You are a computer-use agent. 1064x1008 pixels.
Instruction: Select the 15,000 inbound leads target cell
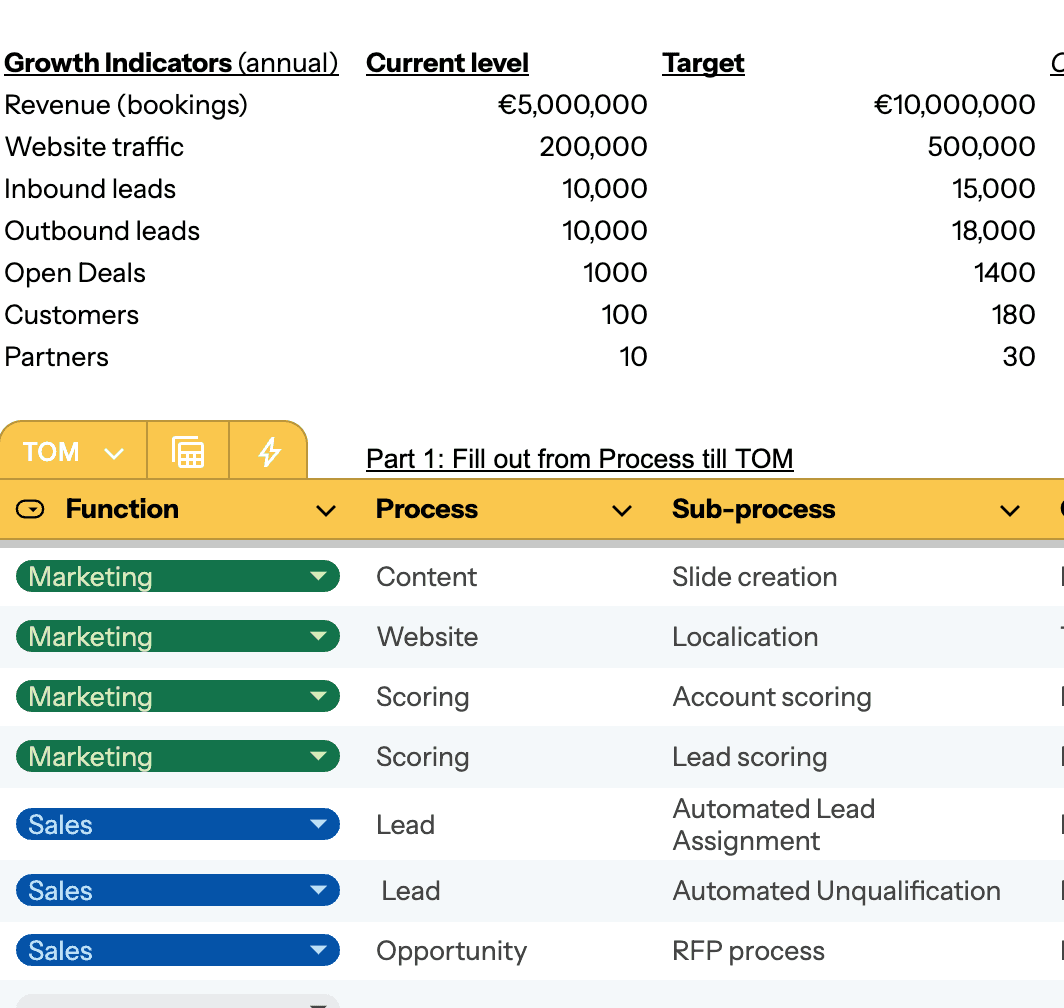993,189
